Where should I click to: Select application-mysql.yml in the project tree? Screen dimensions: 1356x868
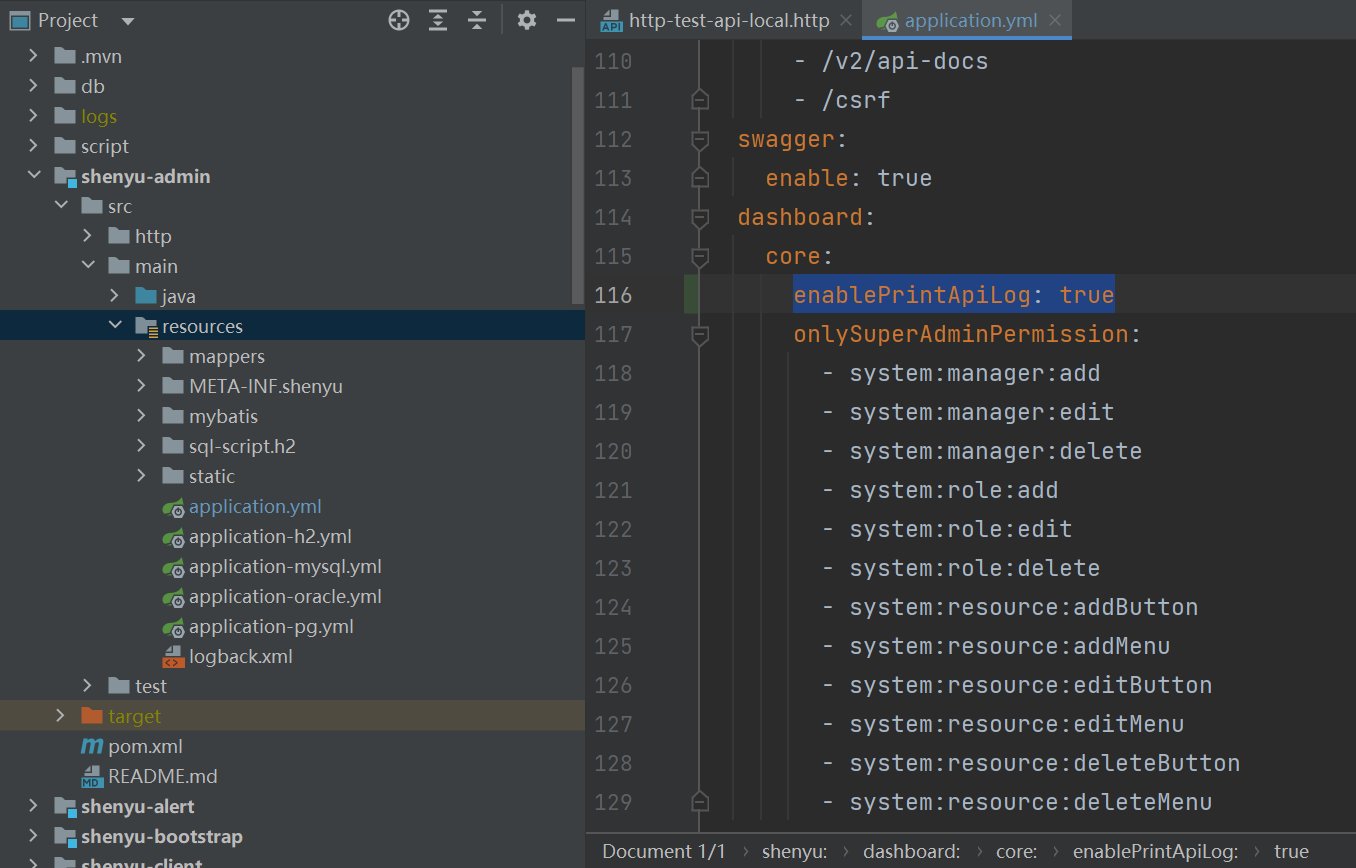click(x=285, y=567)
